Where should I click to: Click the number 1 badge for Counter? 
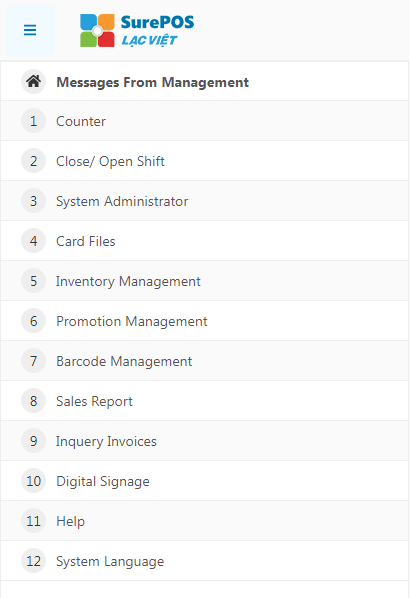coord(34,121)
